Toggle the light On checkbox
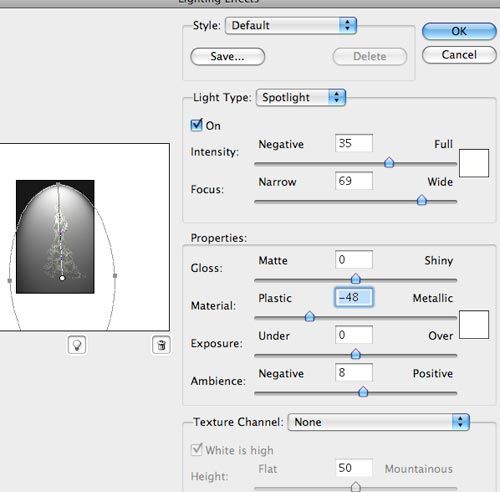Viewport: 500px width, 492px height. pos(196,125)
